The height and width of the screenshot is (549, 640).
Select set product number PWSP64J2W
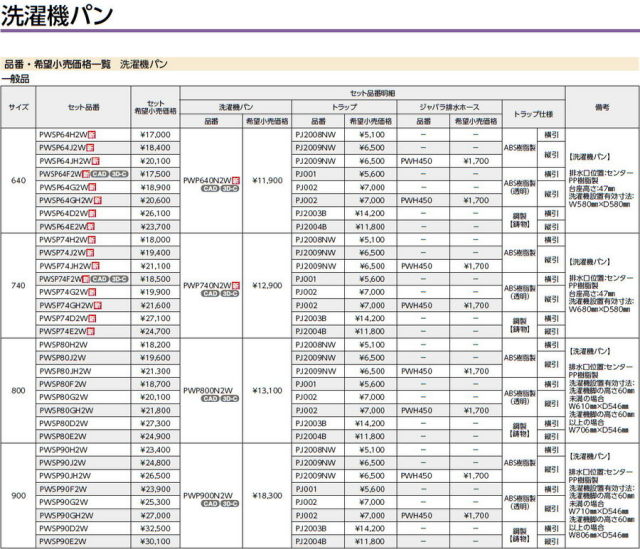tap(62, 148)
